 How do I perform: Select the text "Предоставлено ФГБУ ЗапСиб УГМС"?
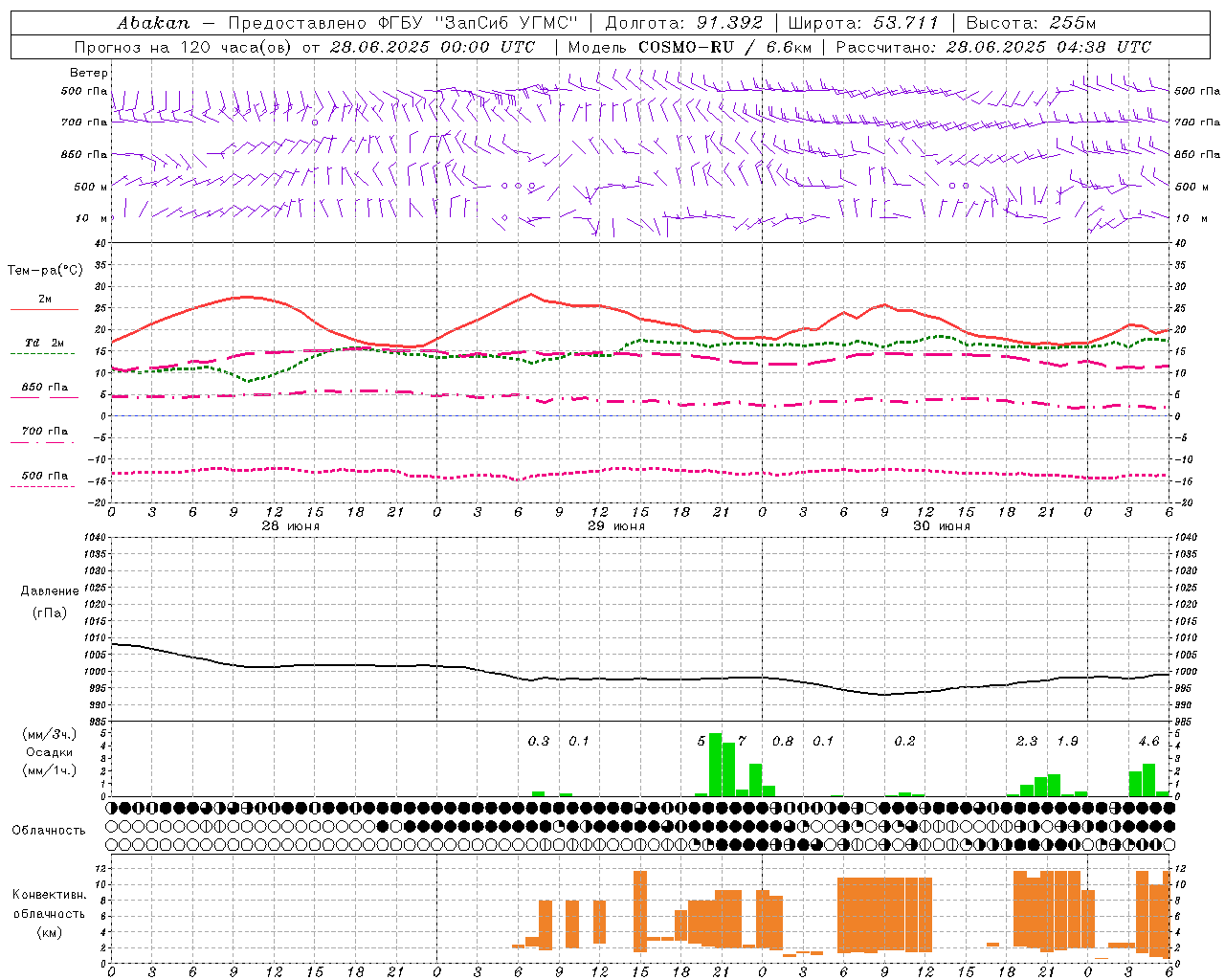[x=403, y=22]
